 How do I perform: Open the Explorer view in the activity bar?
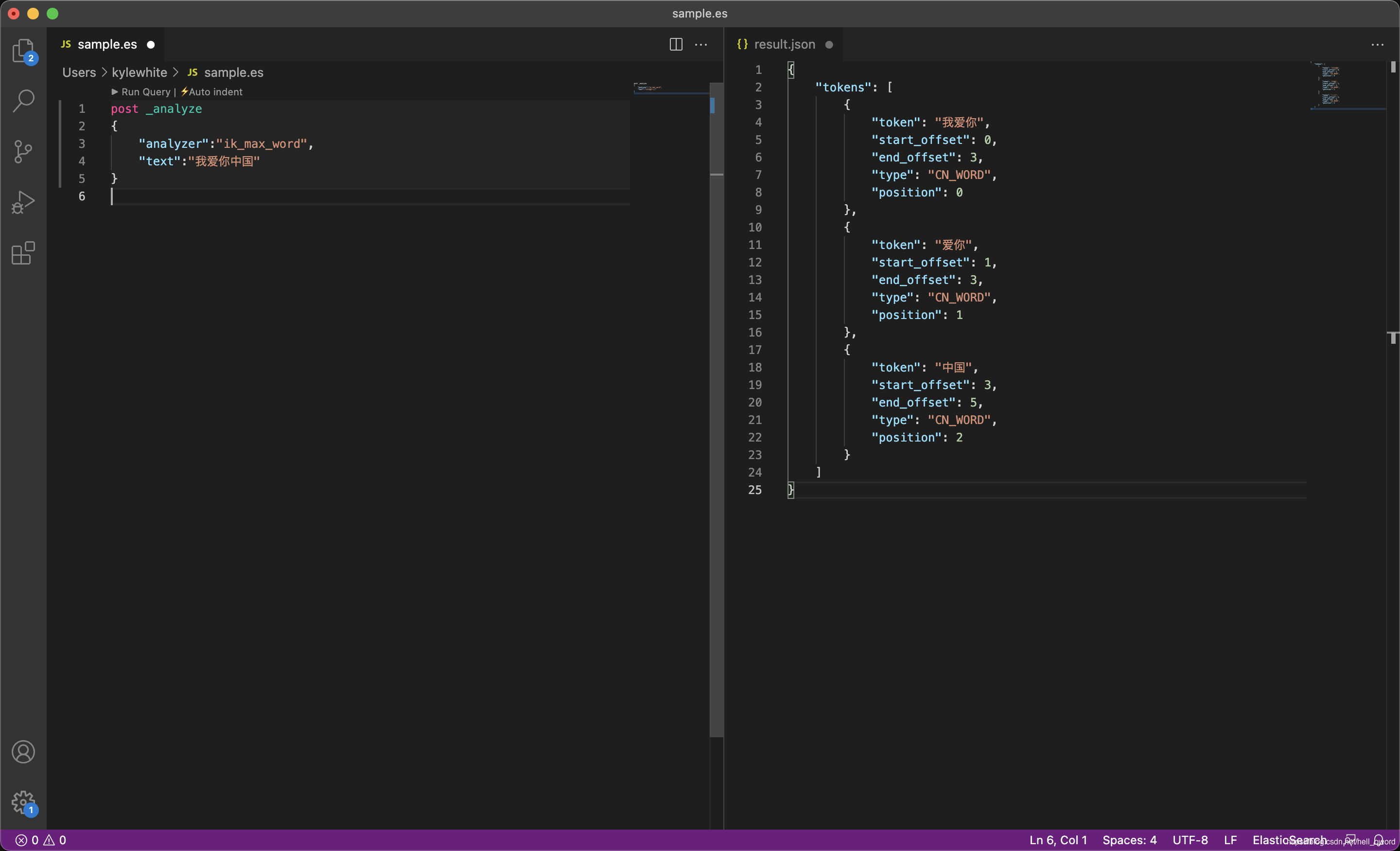(23, 51)
